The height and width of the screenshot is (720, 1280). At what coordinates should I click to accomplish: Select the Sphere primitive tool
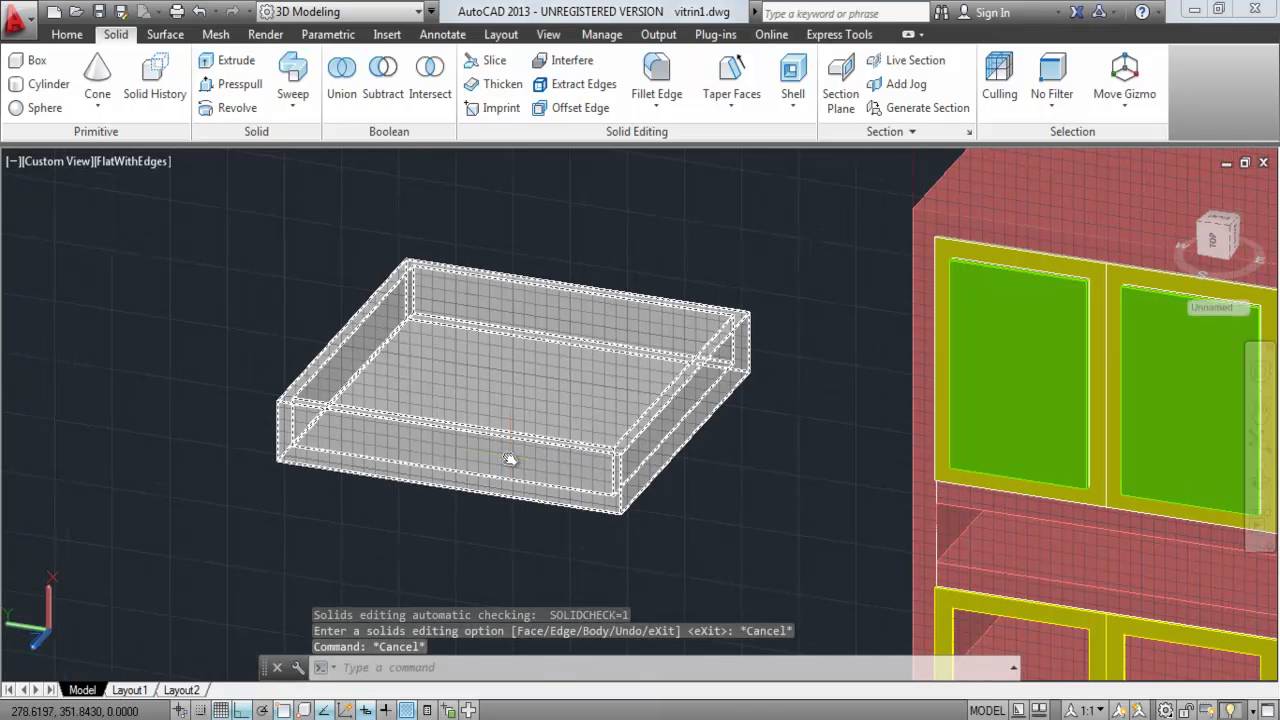[35, 108]
